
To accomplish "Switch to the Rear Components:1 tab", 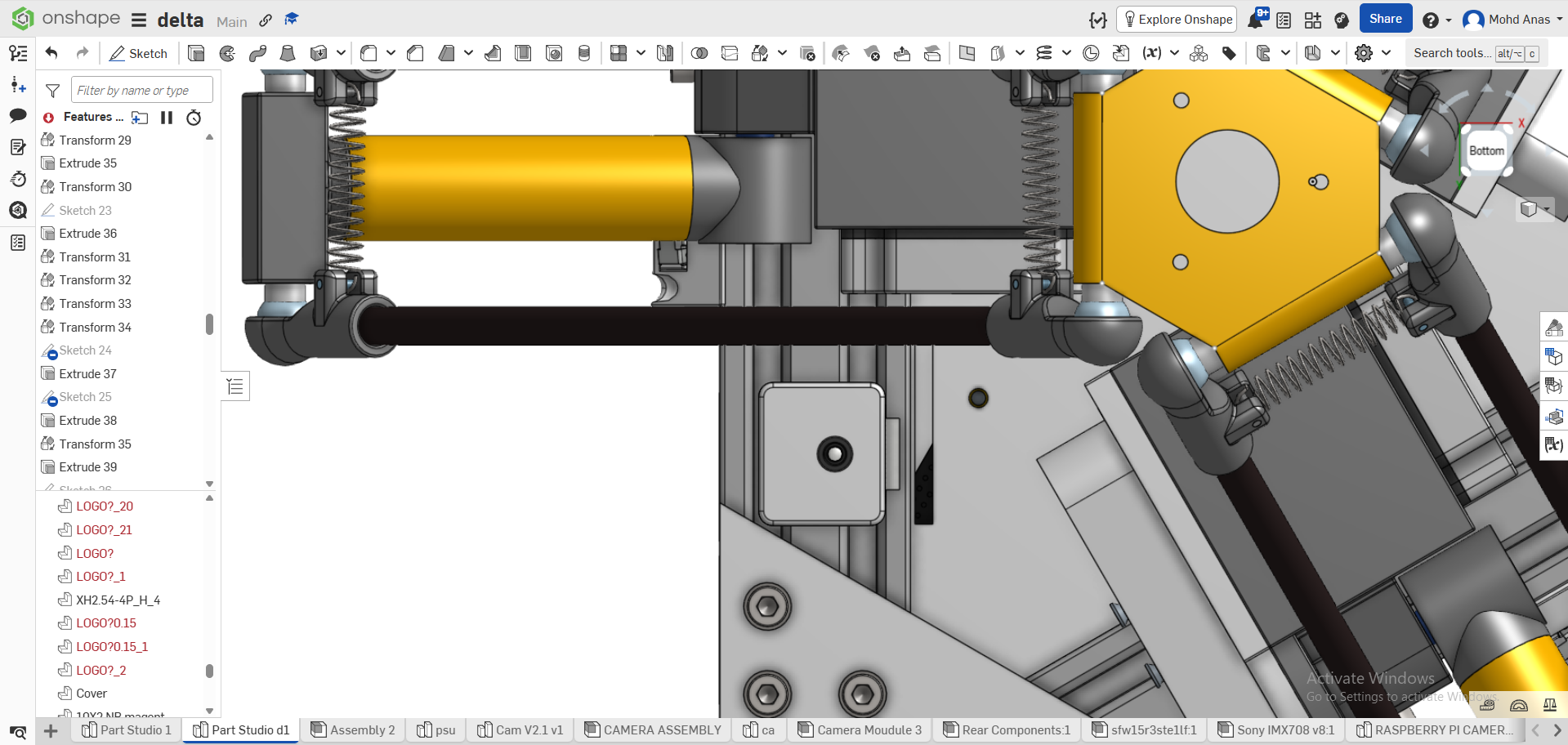I will pyautogui.click(x=1007, y=730).
